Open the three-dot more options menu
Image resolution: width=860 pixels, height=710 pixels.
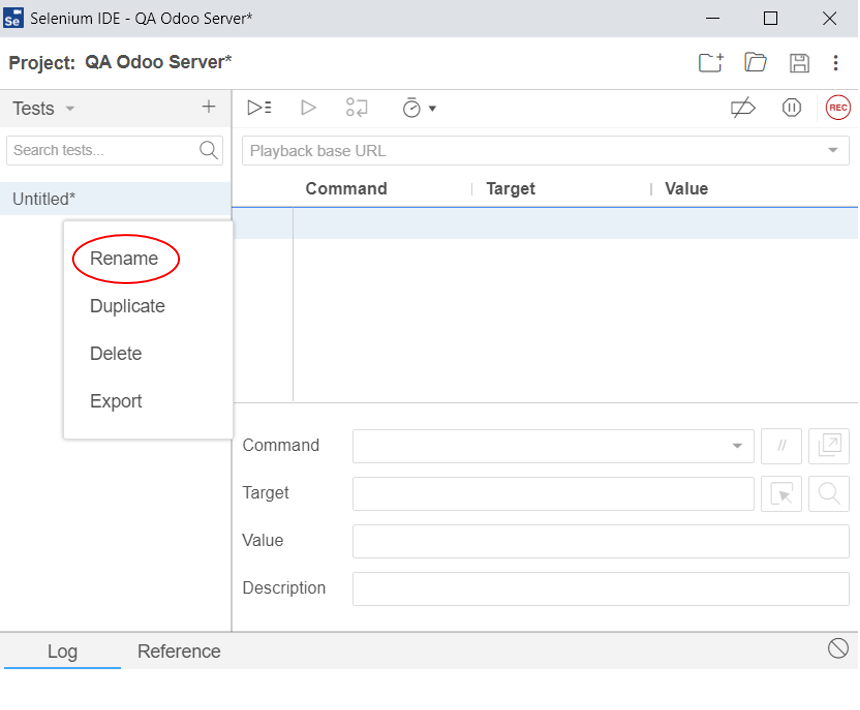point(835,63)
